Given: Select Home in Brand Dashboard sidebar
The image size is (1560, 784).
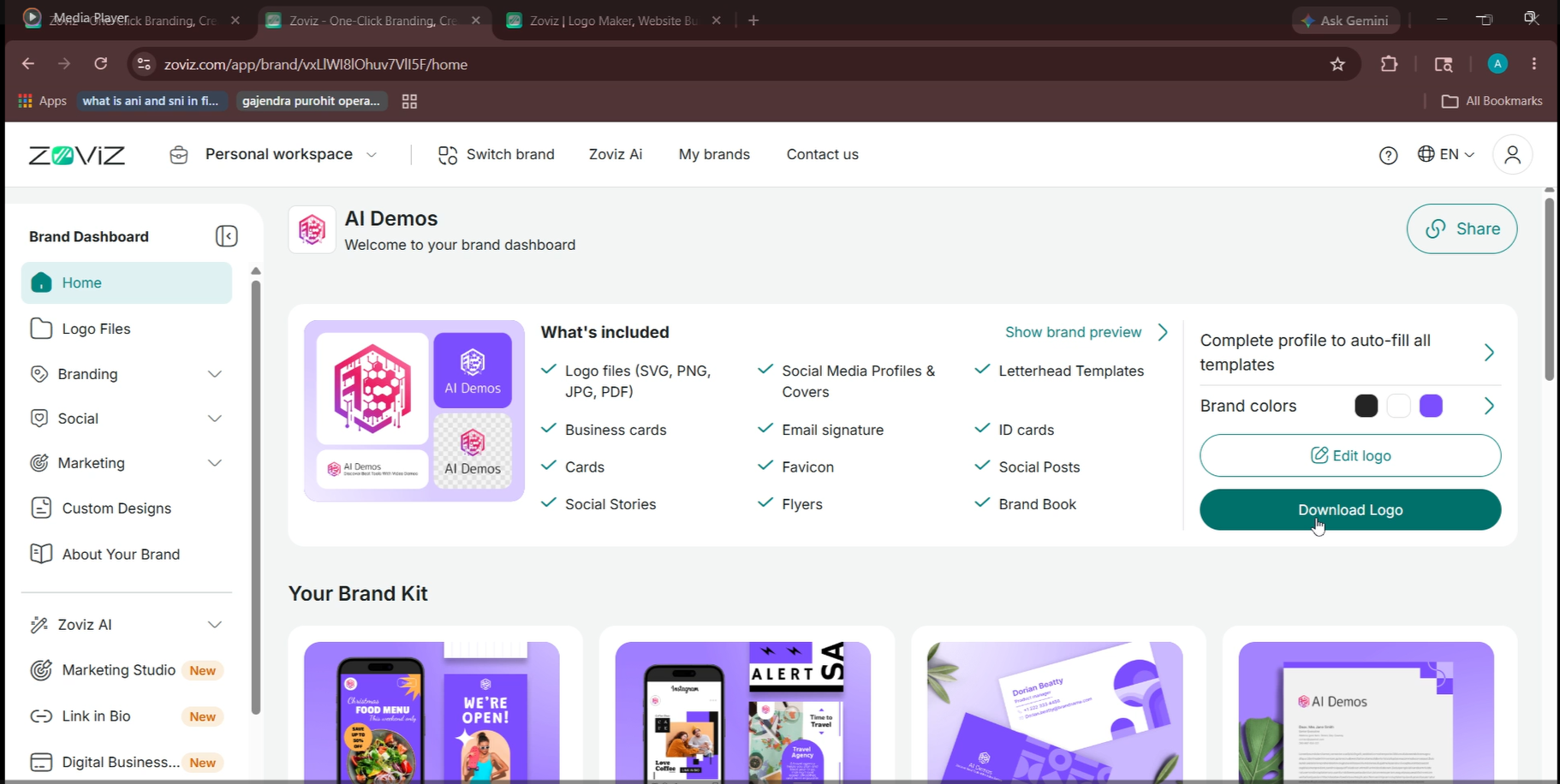Looking at the screenshot, I should (x=127, y=282).
